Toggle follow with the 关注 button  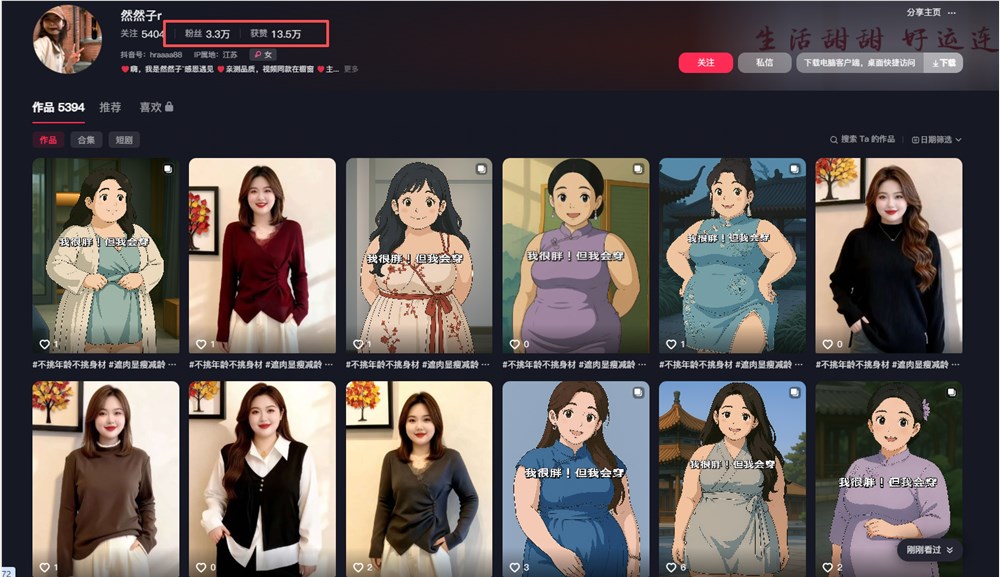[705, 61]
